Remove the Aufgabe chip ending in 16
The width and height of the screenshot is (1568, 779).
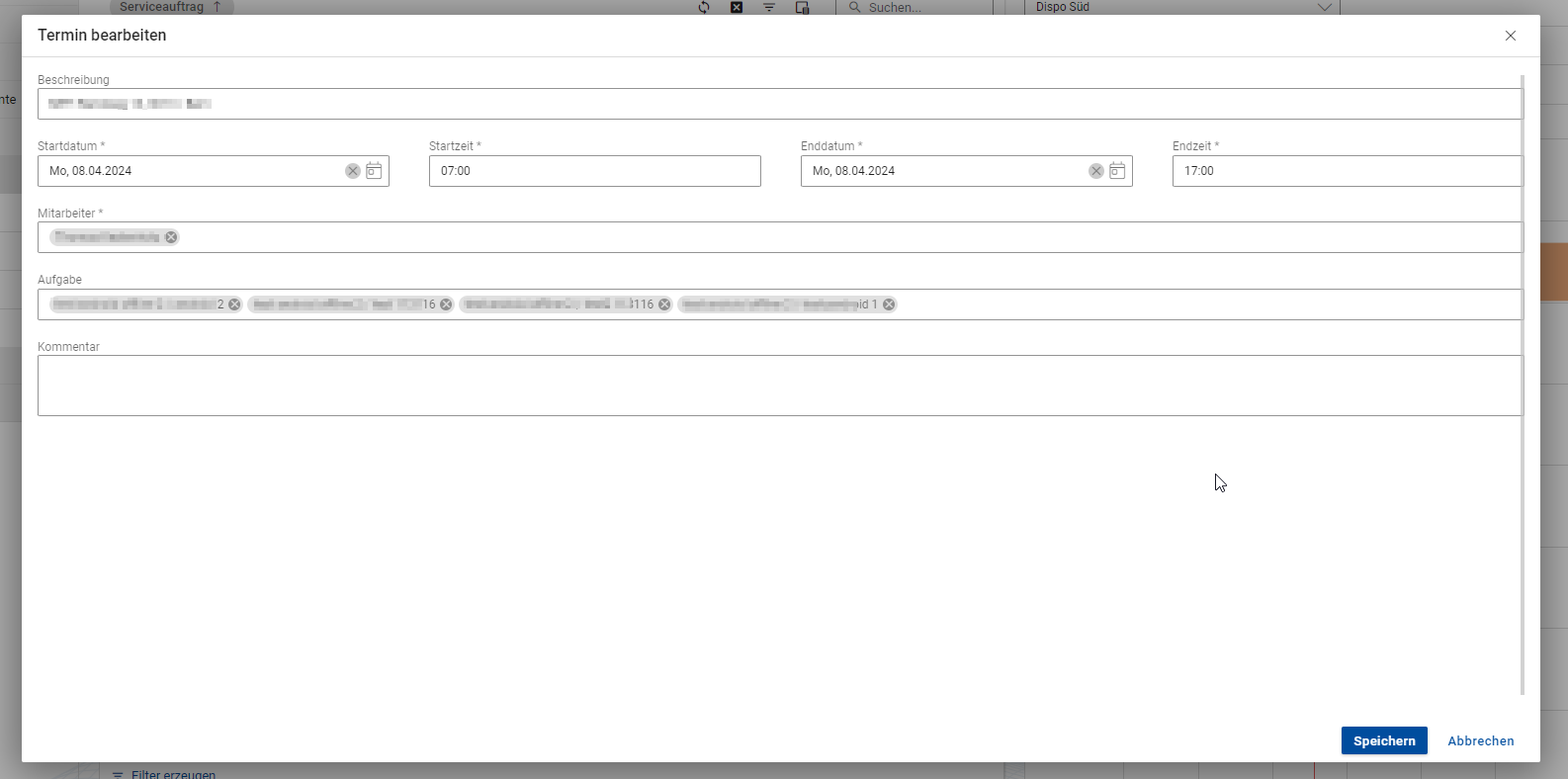tap(446, 304)
